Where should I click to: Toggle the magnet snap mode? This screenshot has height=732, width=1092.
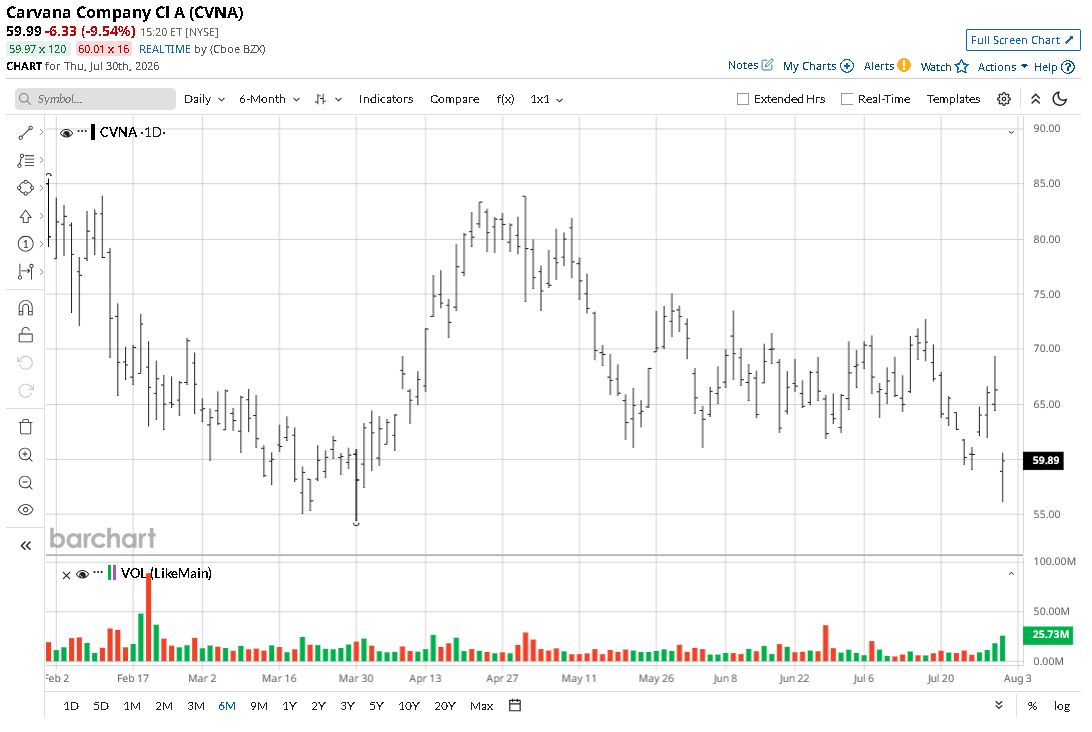[x=26, y=308]
